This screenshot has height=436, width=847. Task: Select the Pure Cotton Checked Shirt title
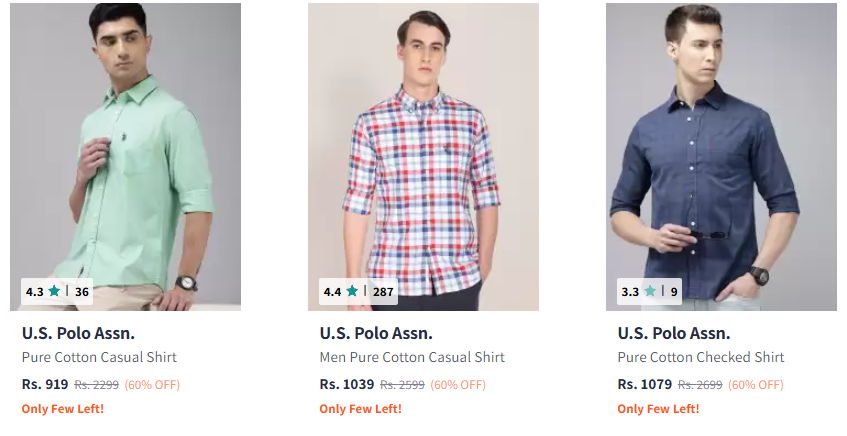[701, 357]
